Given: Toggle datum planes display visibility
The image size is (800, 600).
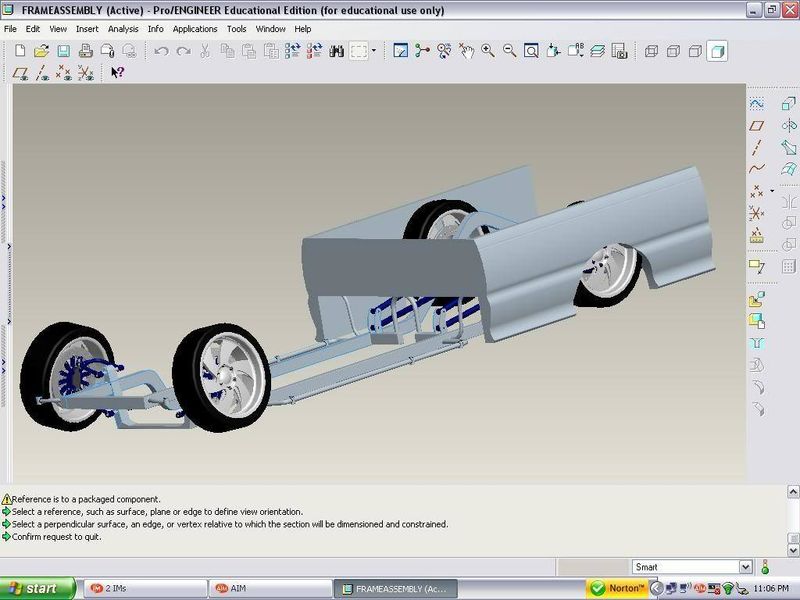Looking at the screenshot, I should pos(20,73).
